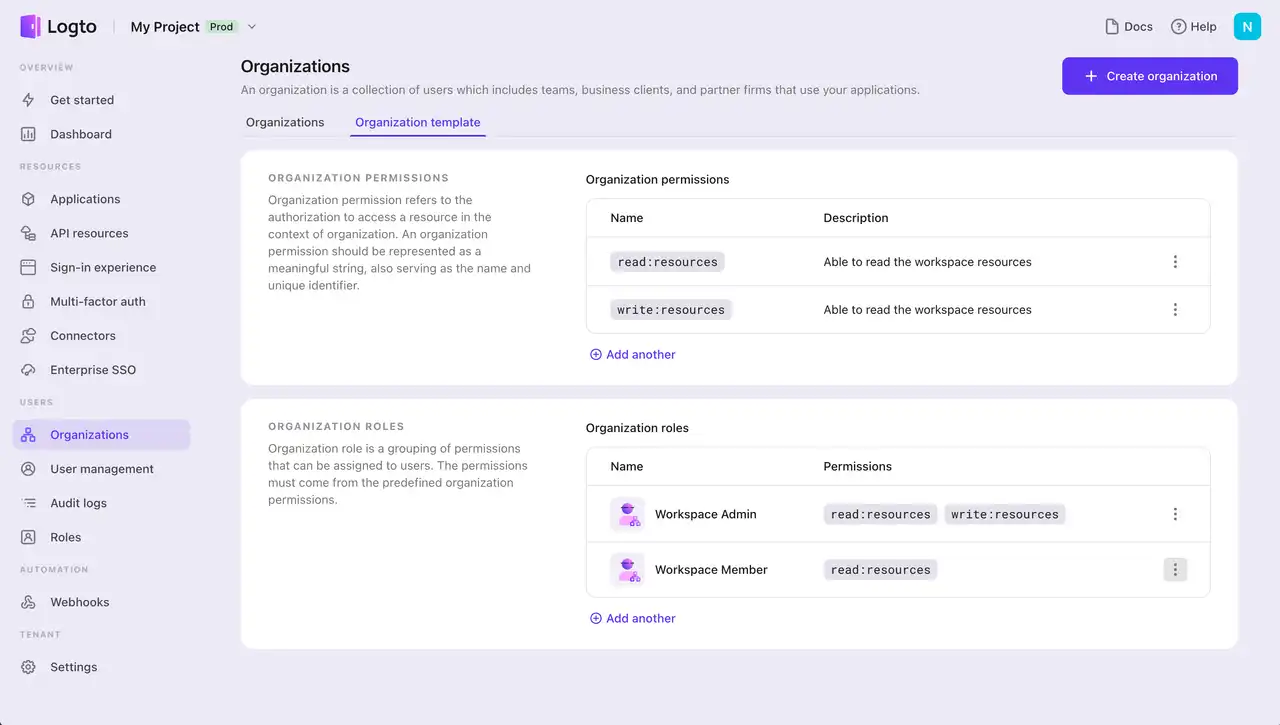
Task: Open tenant Settings
Action: (x=73, y=666)
